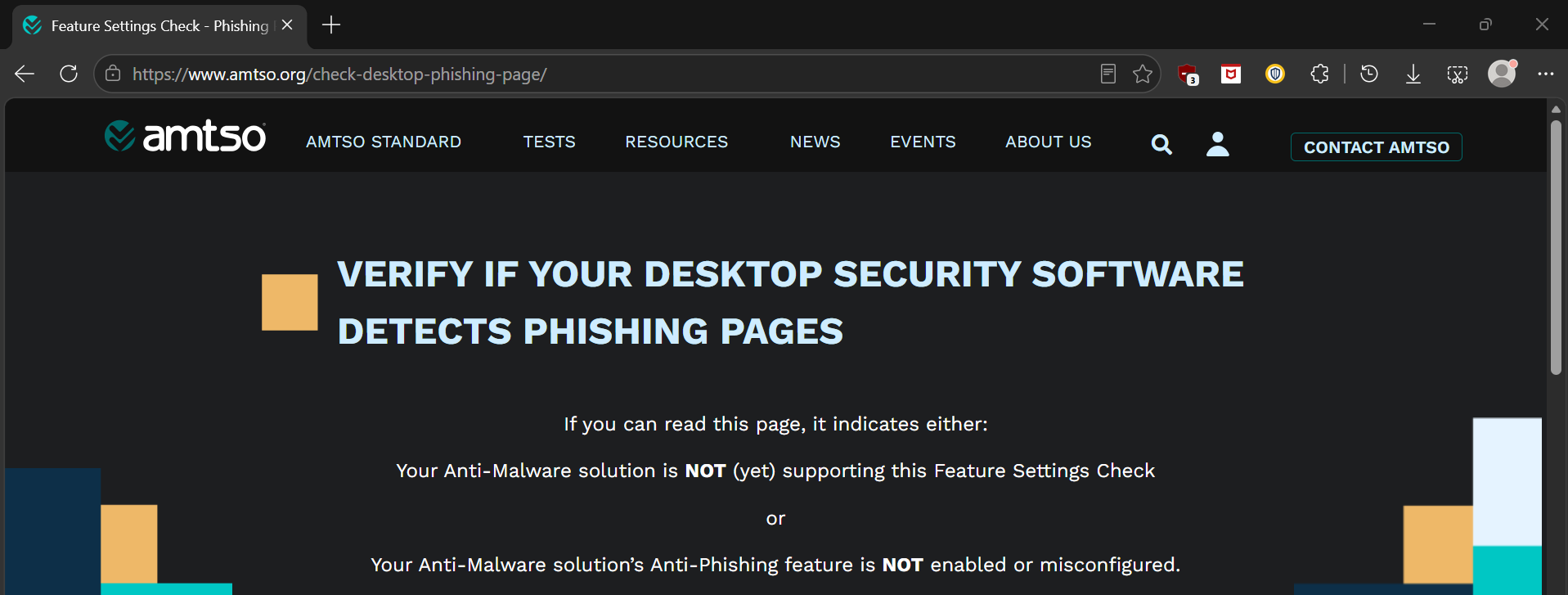Open the browser profile avatar
Viewport: 1568px width, 595px height.
[x=1502, y=74]
